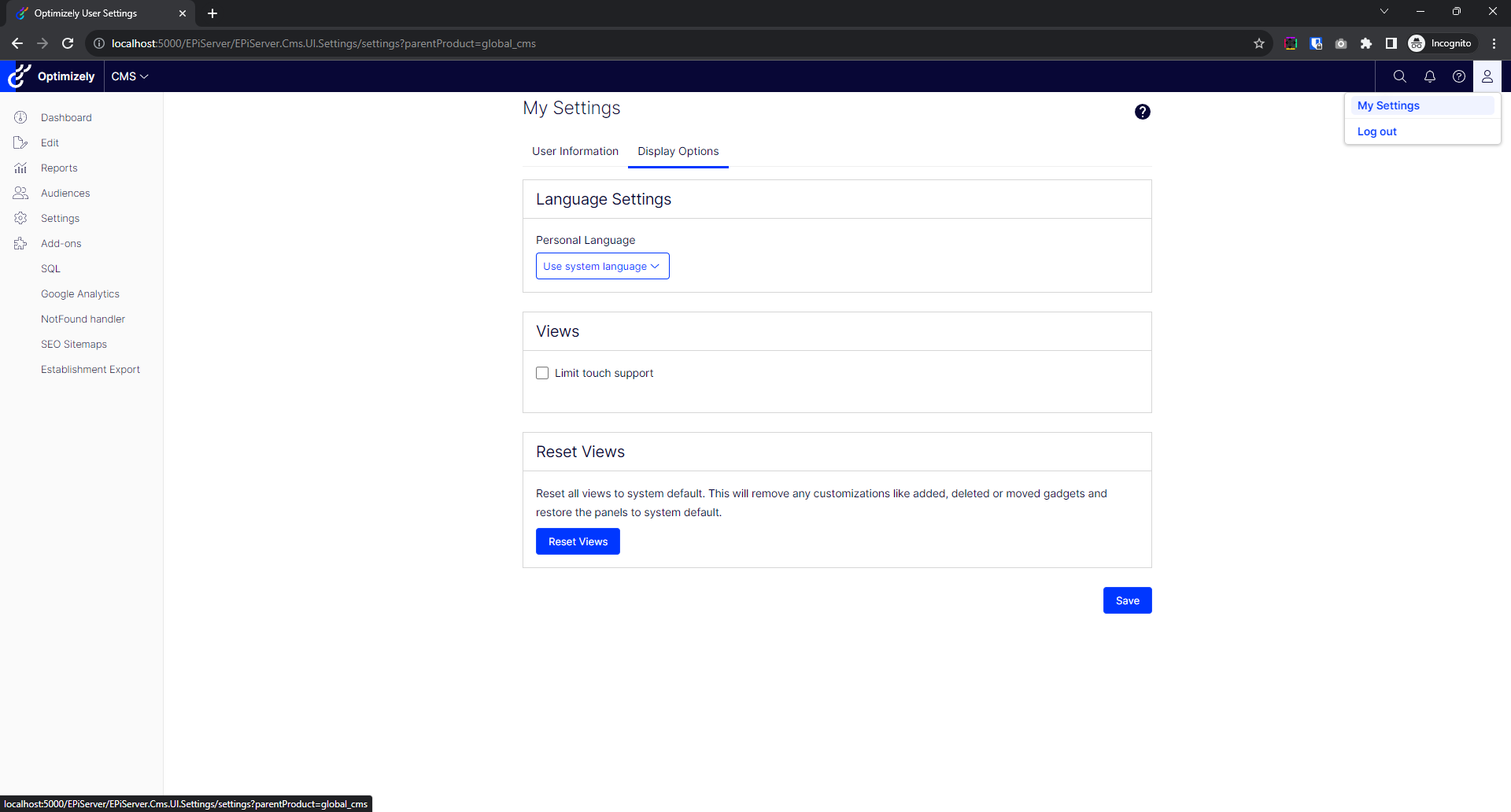The width and height of the screenshot is (1511, 812).
Task: Open the browser tab search chevron
Action: (x=1384, y=12)
